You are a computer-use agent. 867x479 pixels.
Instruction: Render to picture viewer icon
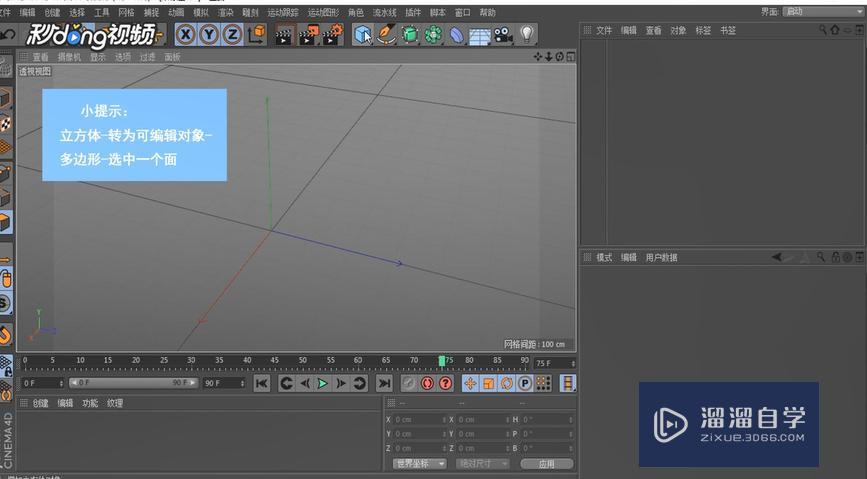point(308,35)
